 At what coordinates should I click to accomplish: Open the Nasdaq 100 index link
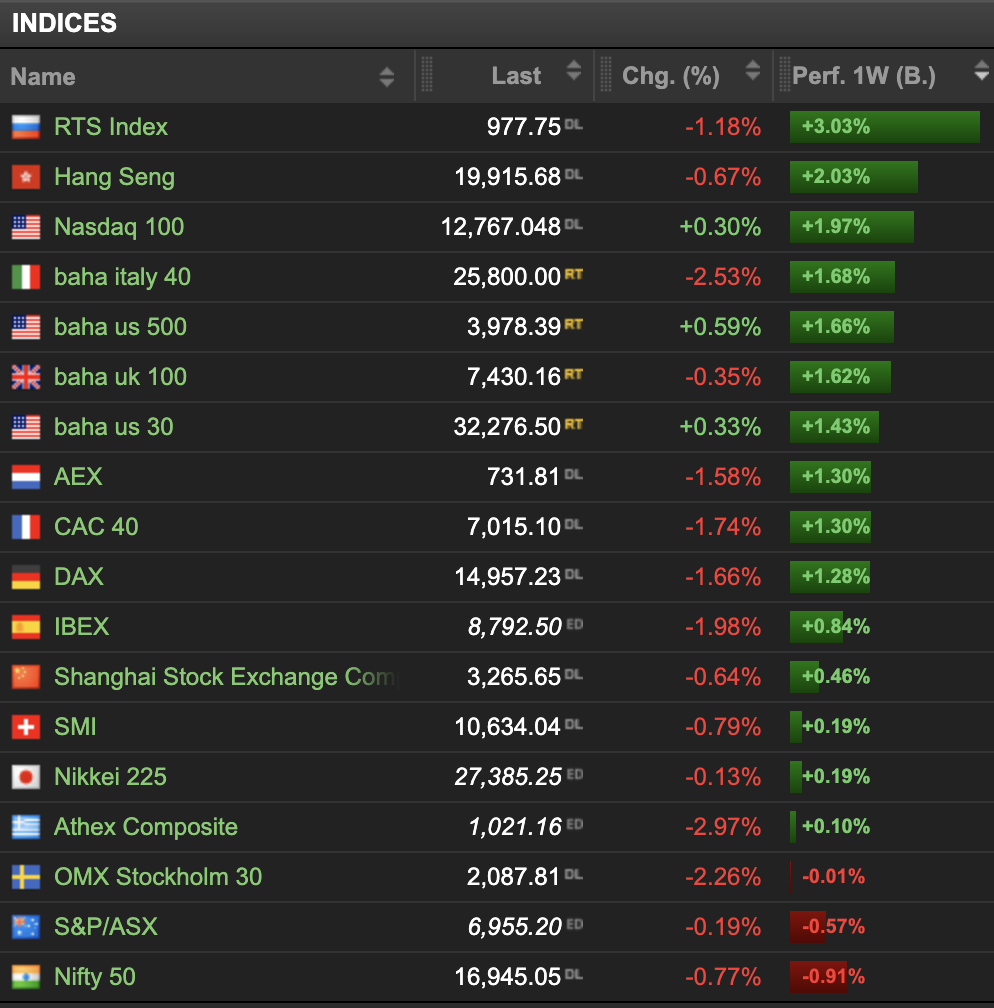coord(119,227)
